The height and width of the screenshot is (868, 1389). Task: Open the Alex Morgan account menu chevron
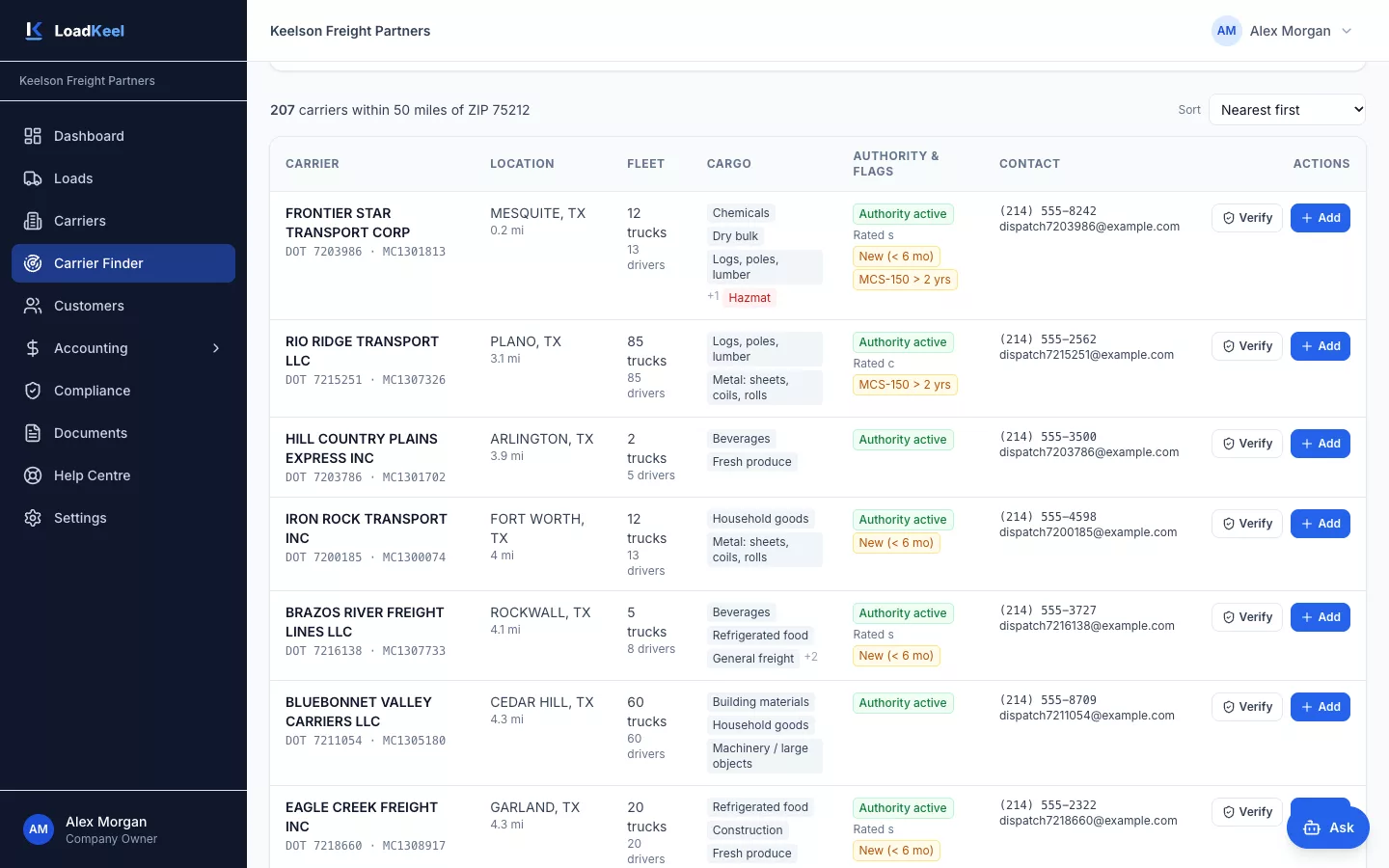pos(1347,31)
